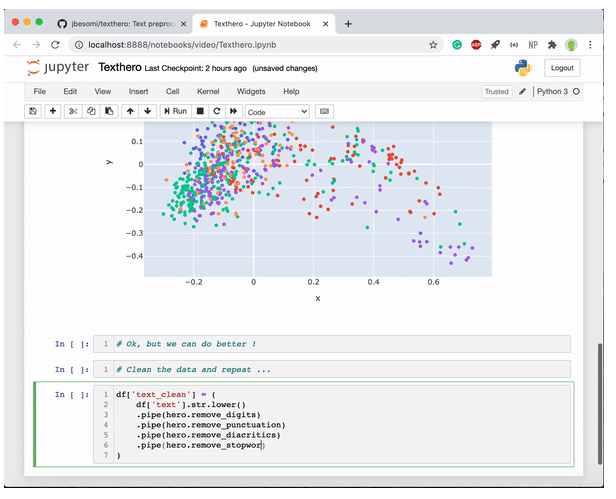616x499 pixels.
Task: Open the Insert menu
Action: tap(139, 92)
